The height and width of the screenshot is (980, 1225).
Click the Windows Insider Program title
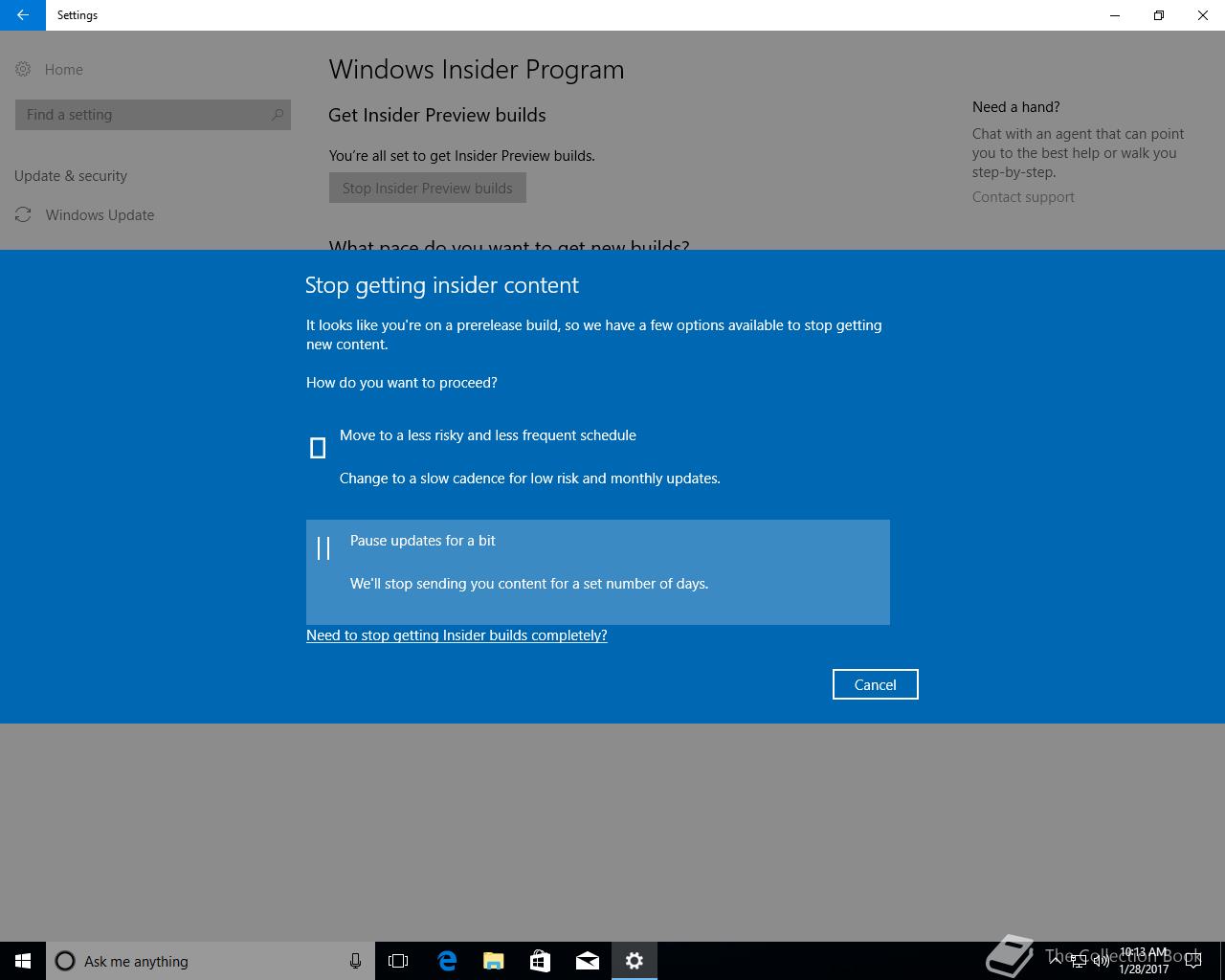pyautogui.click(x=477, y=70)
